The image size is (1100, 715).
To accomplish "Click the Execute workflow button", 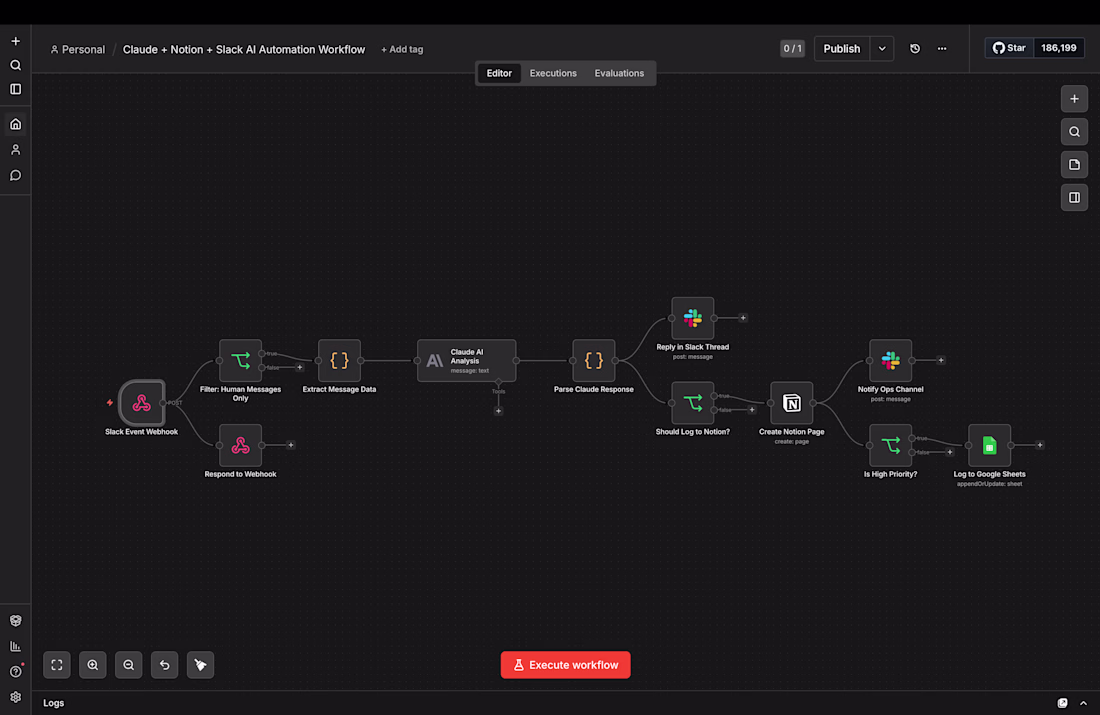I will [x=565, y=664].
